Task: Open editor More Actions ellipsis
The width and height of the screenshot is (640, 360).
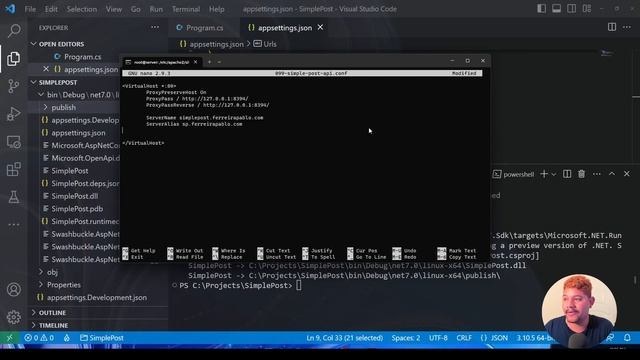Action: (627, 27)
